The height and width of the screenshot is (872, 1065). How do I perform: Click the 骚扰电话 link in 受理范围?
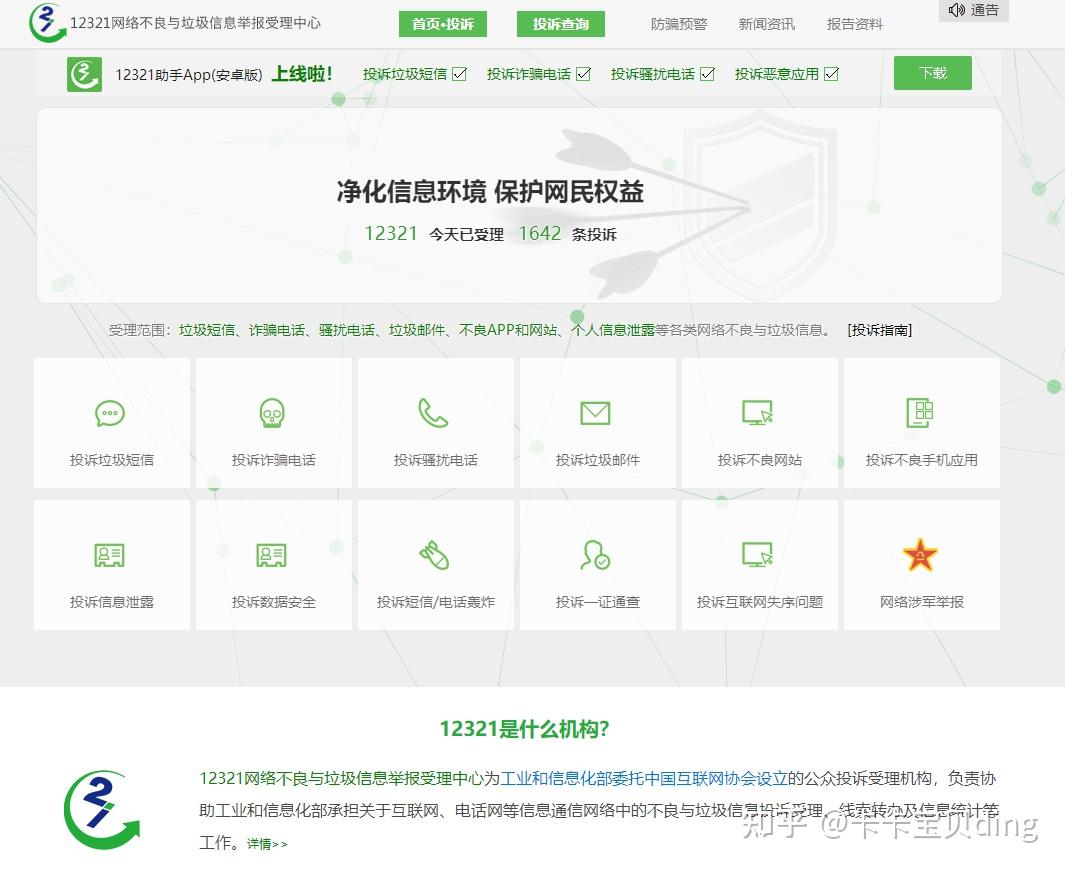346,330
